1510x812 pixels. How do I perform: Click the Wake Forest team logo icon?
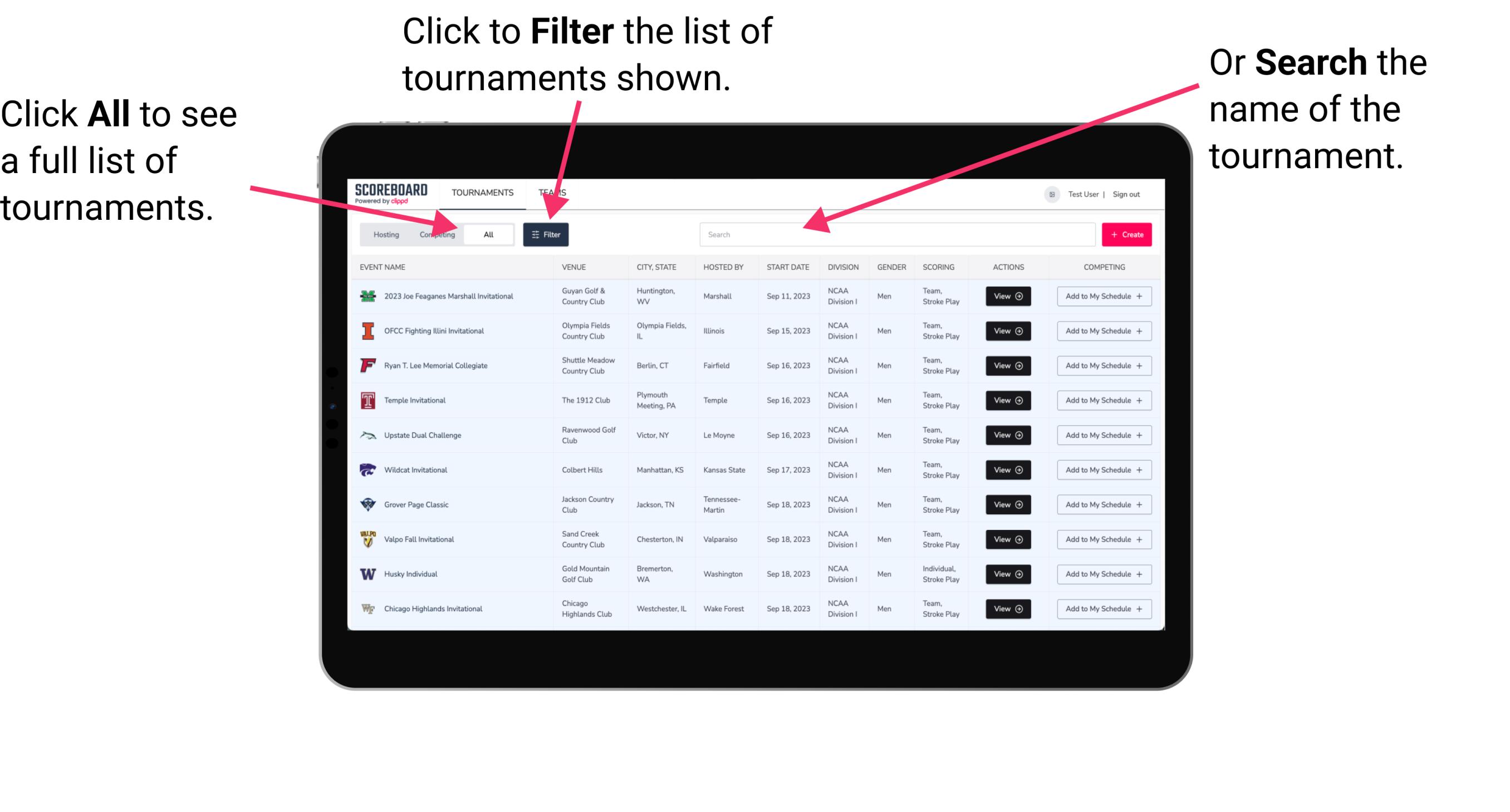pos(369,608)
